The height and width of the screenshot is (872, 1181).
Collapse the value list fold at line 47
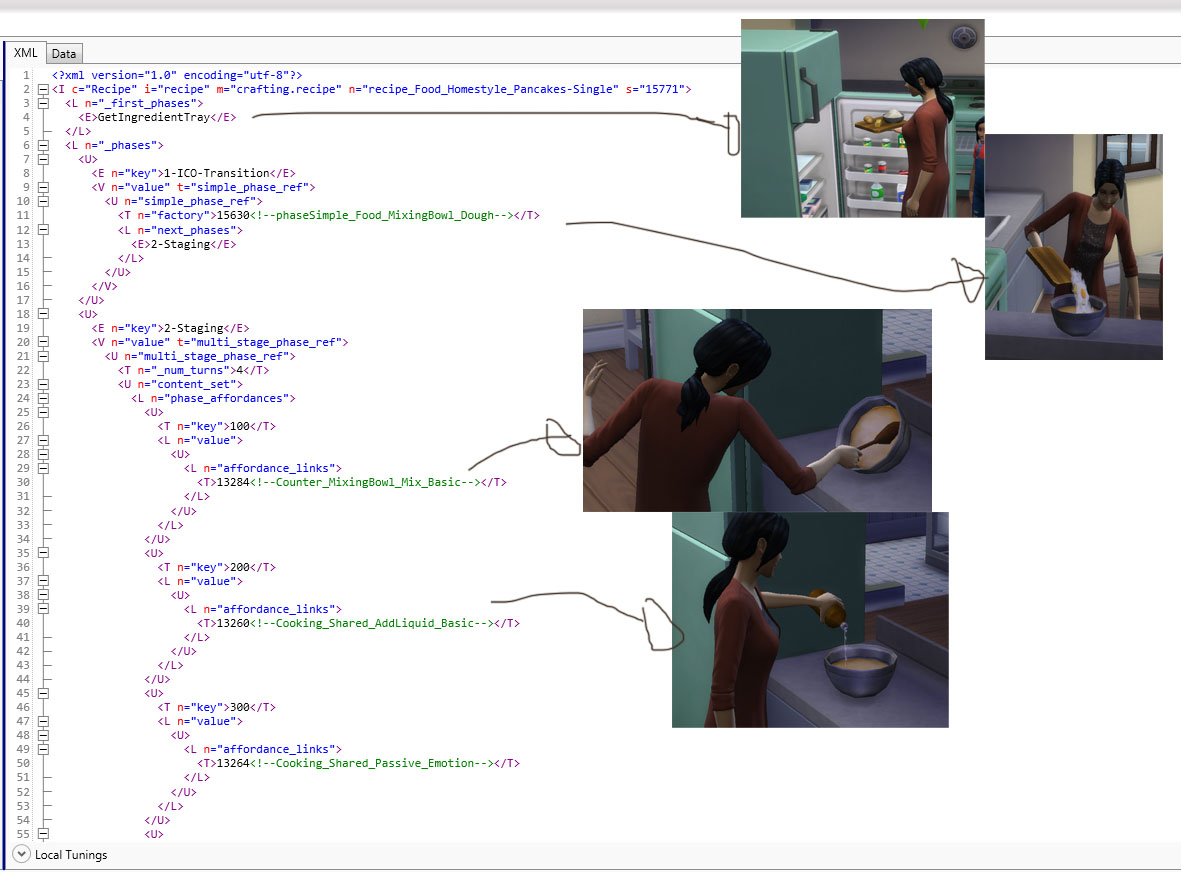pos(44,721)
